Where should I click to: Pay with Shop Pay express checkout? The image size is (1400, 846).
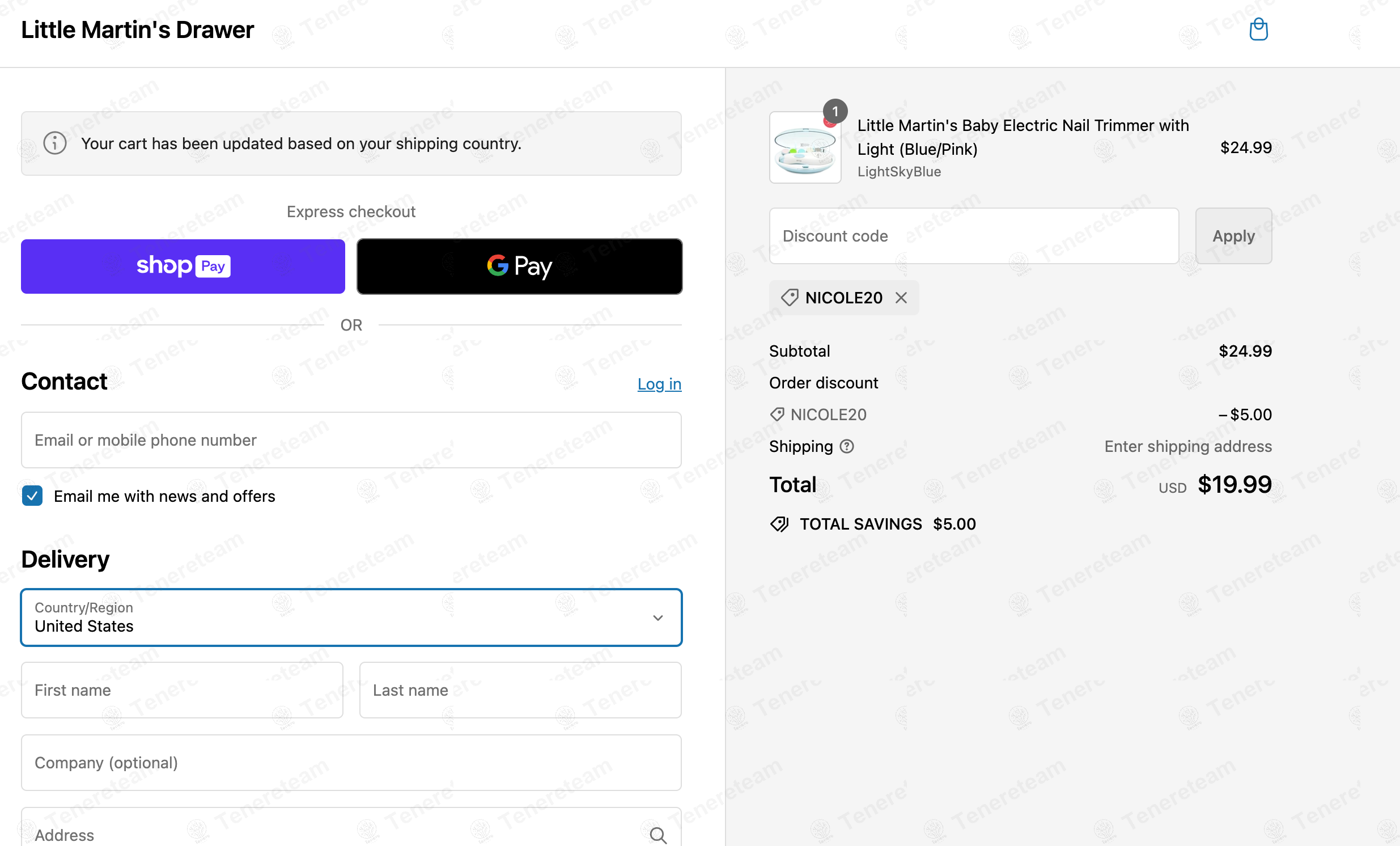[183, 266]
